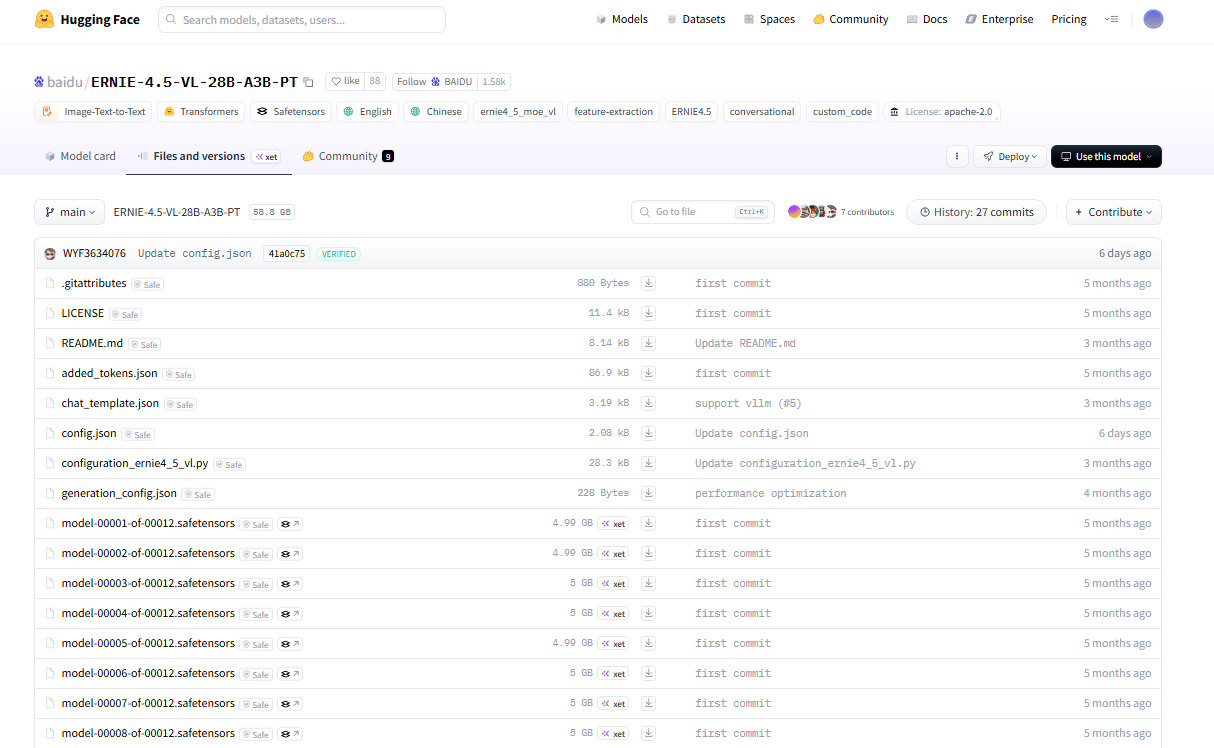Open Community in the navbar
This screenshot has width=1214, height=748.
tap(850, 19)
